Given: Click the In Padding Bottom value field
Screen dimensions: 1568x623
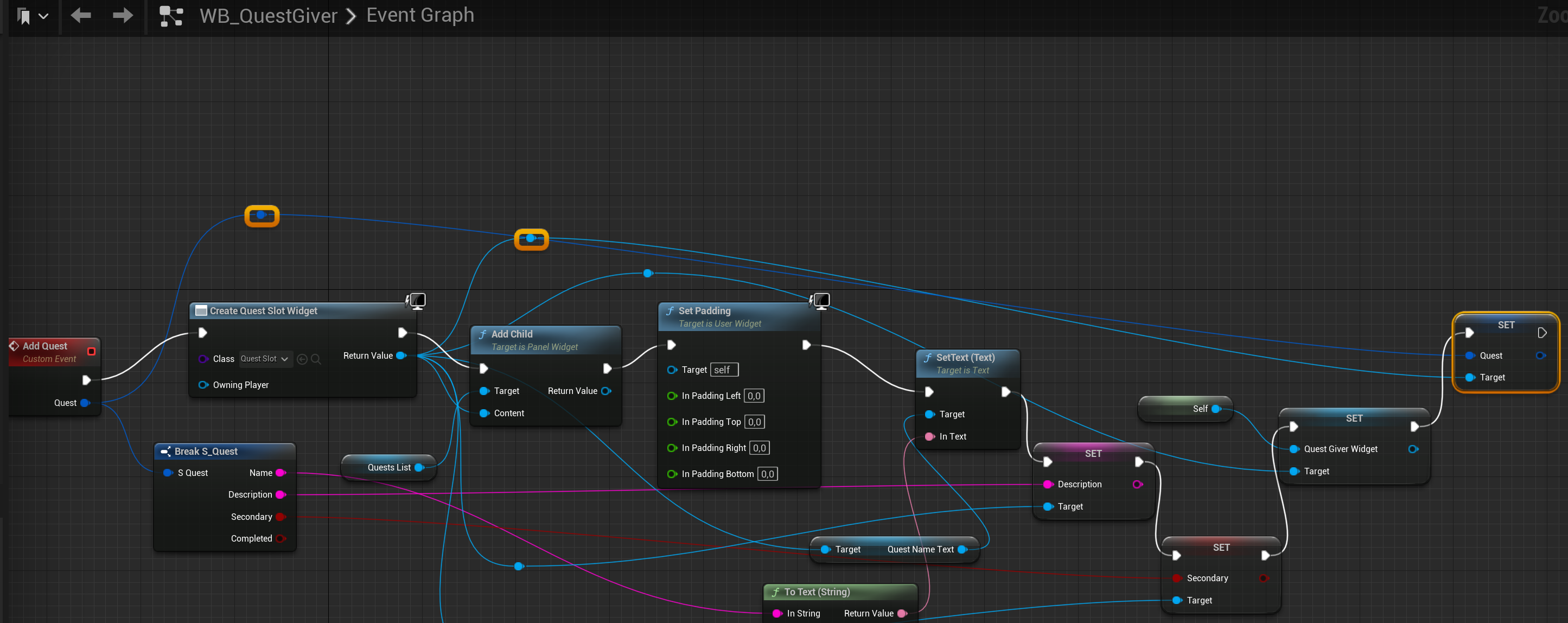Looking at the screenshot, I should [767, 474].
